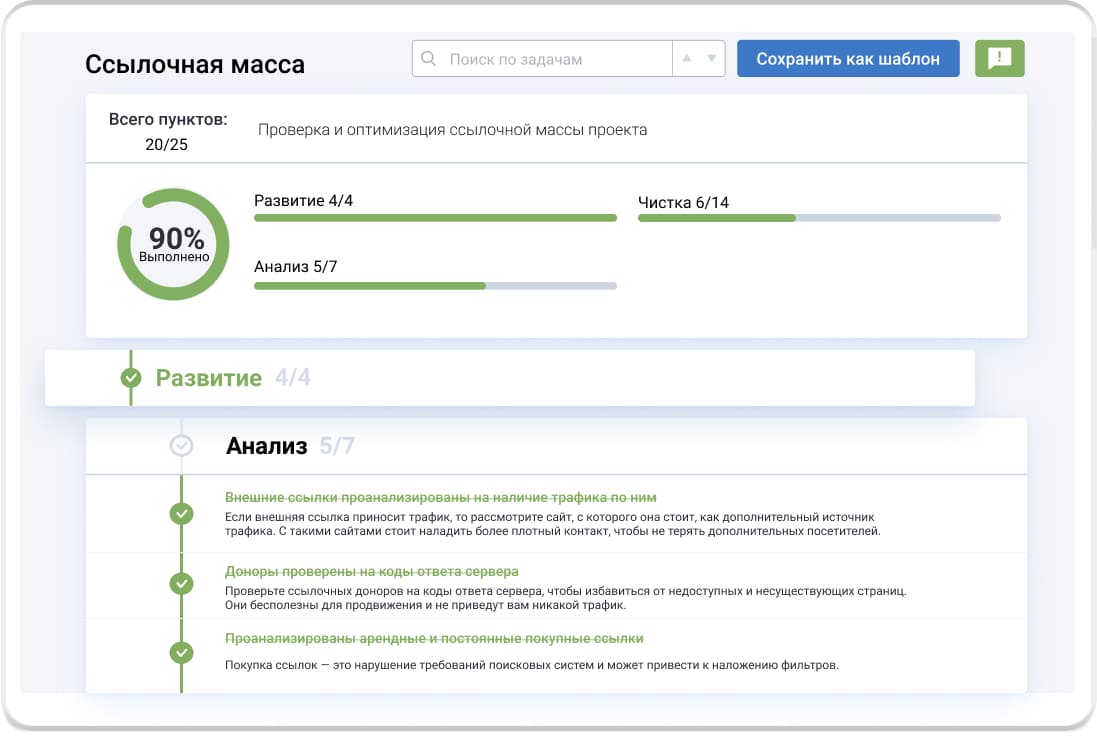
Task: Open the Доноры проверены на коды ответа сервера task
Action: (x=372, y=572)
